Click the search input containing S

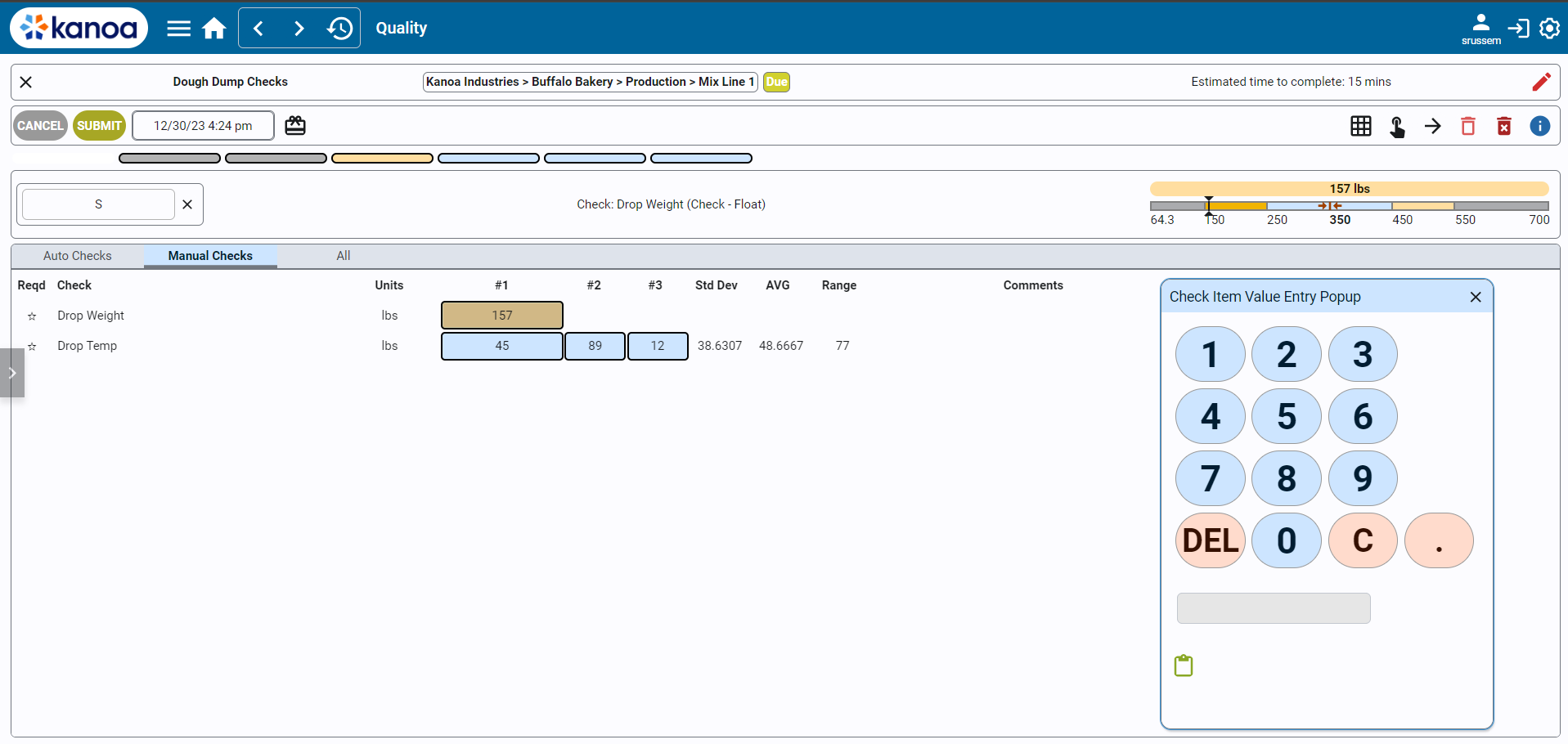(x=98, y=204)
